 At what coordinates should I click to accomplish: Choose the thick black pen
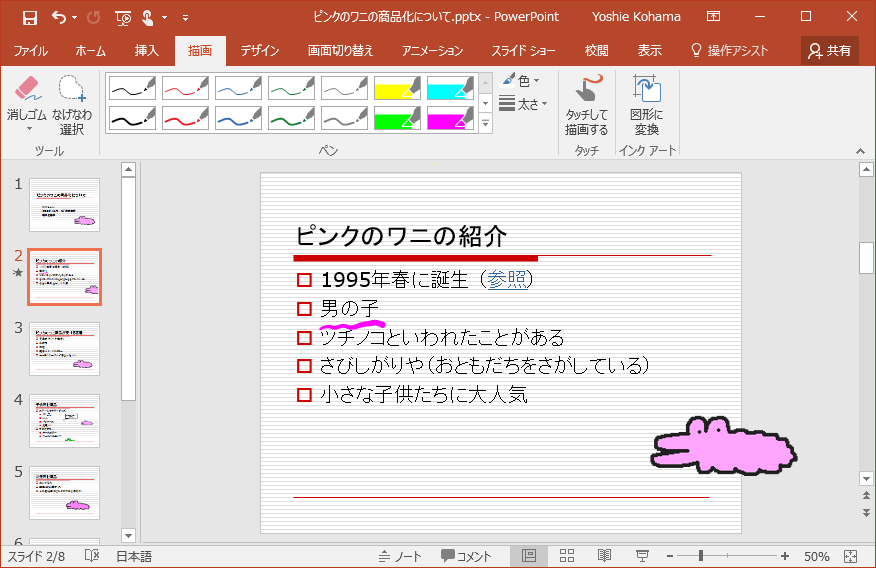(132, 118)
